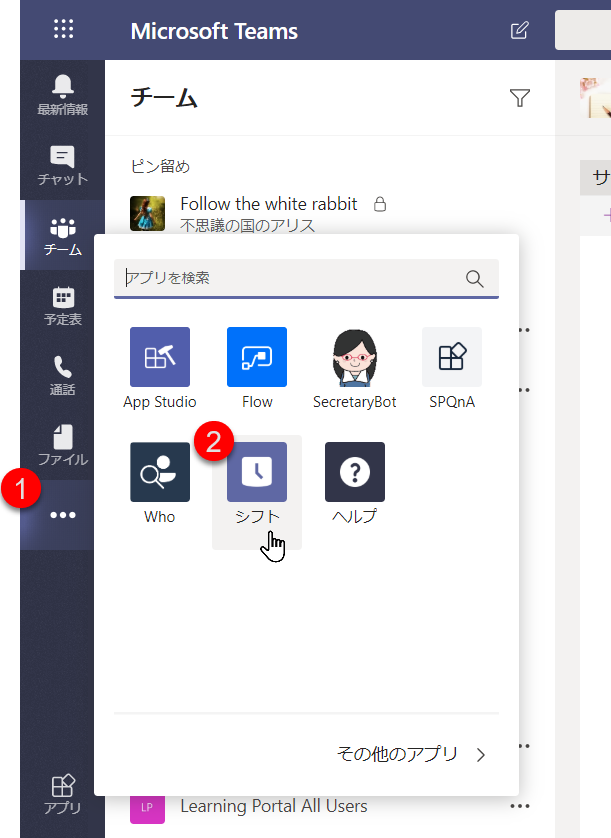Open チャット in the sidebar
Viewport: 611px width, 838px height.
[63, 165]
